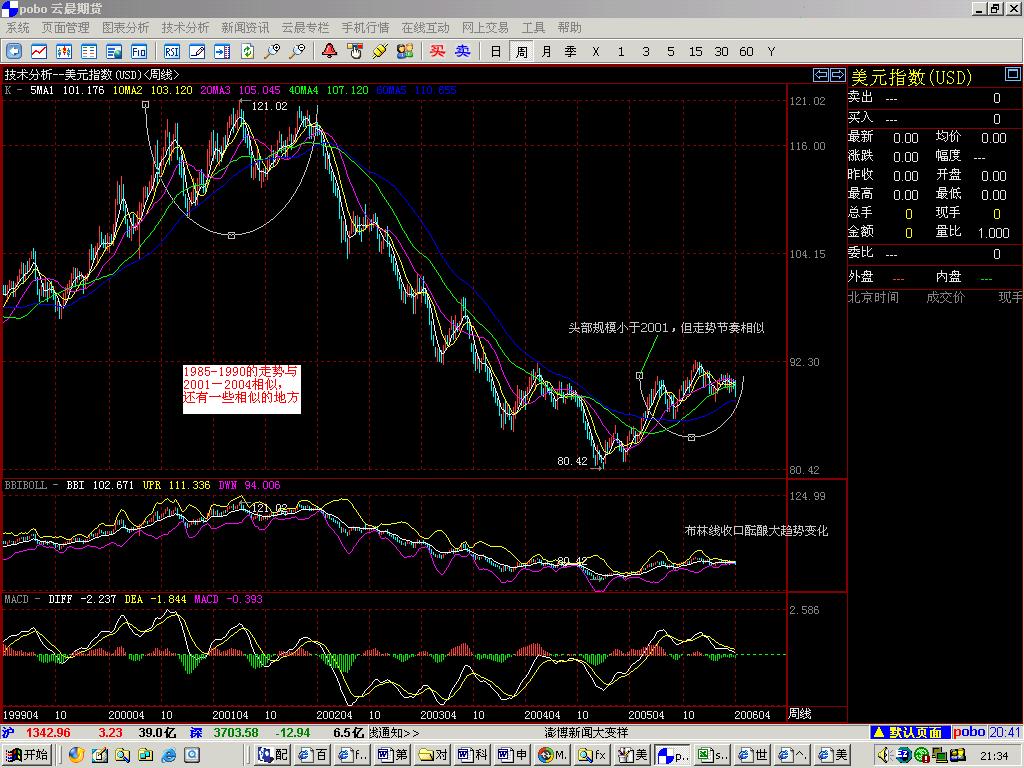Open the Firefox quick launch icon
The height and width of the screenshot is (768, 1024).
76,755
